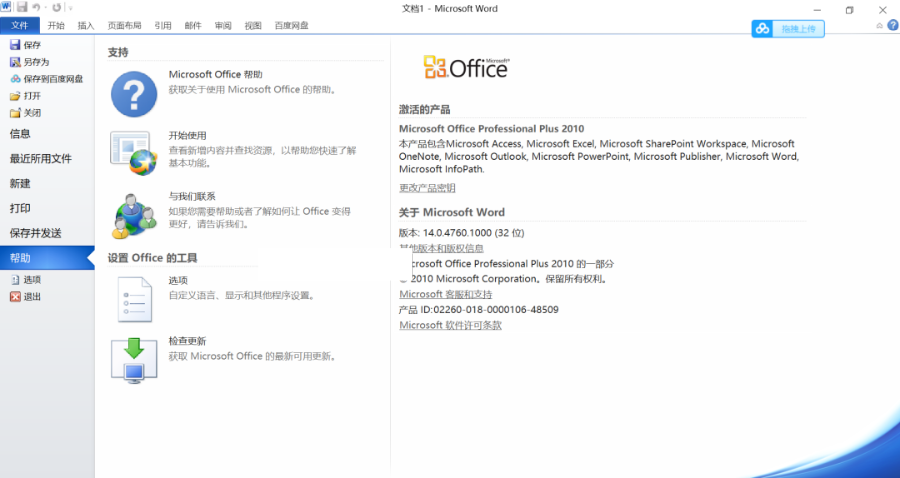Open the 其他版本和版权信息 link
This screenshot has width=900, height=478.
[441, 248]
